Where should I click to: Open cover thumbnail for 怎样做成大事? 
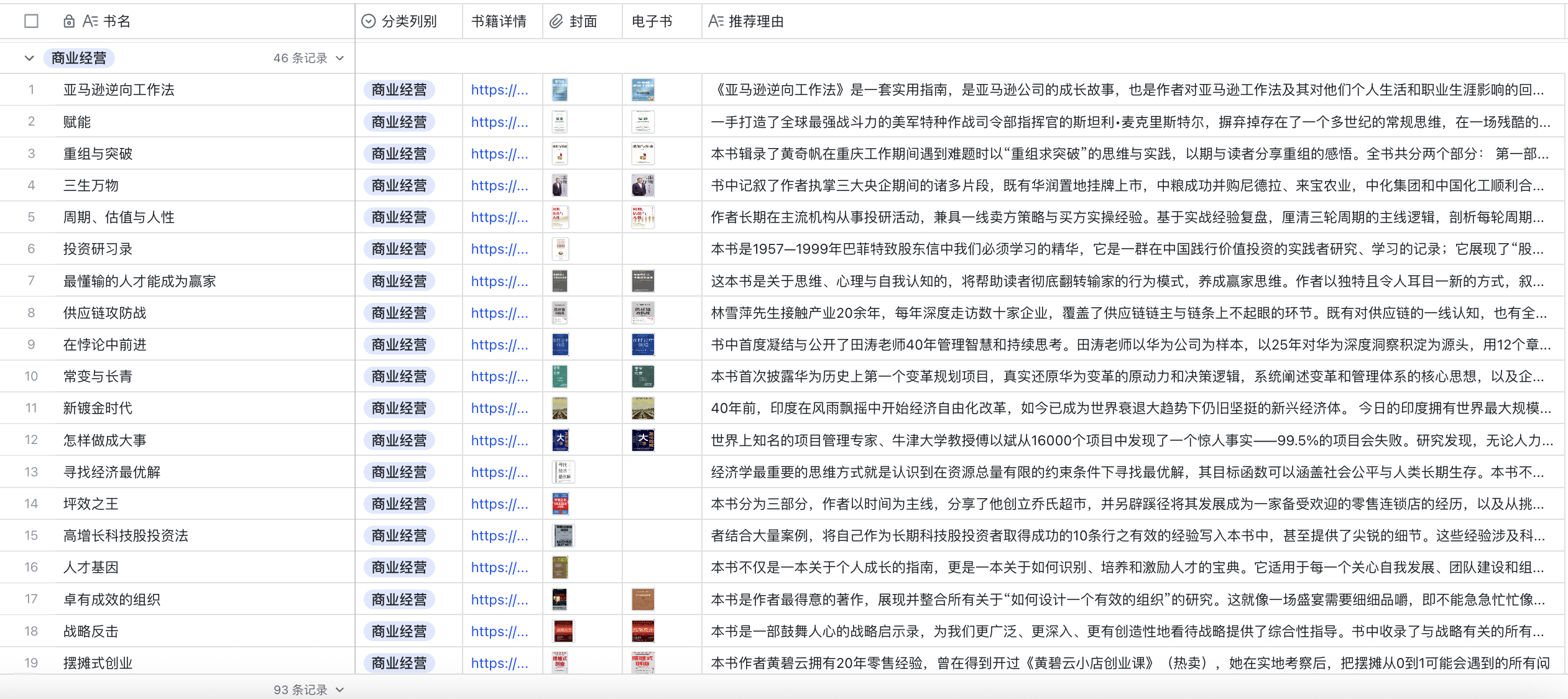point(560,440)
